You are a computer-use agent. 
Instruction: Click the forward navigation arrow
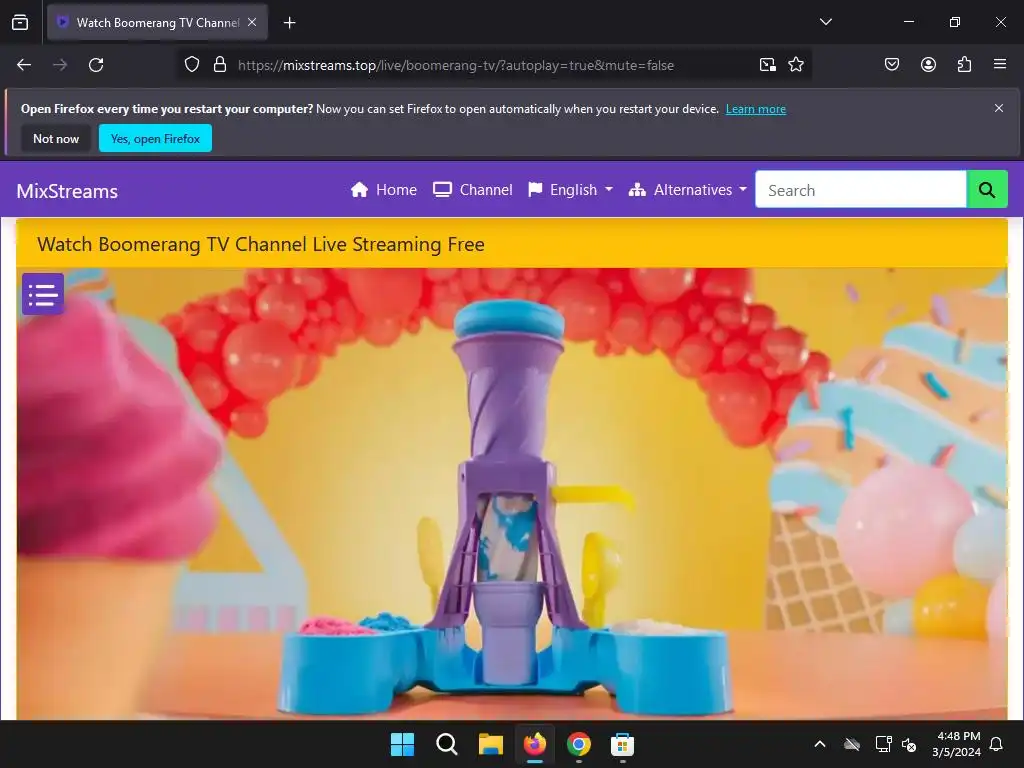pyautogui.click(x=60, y=65)
